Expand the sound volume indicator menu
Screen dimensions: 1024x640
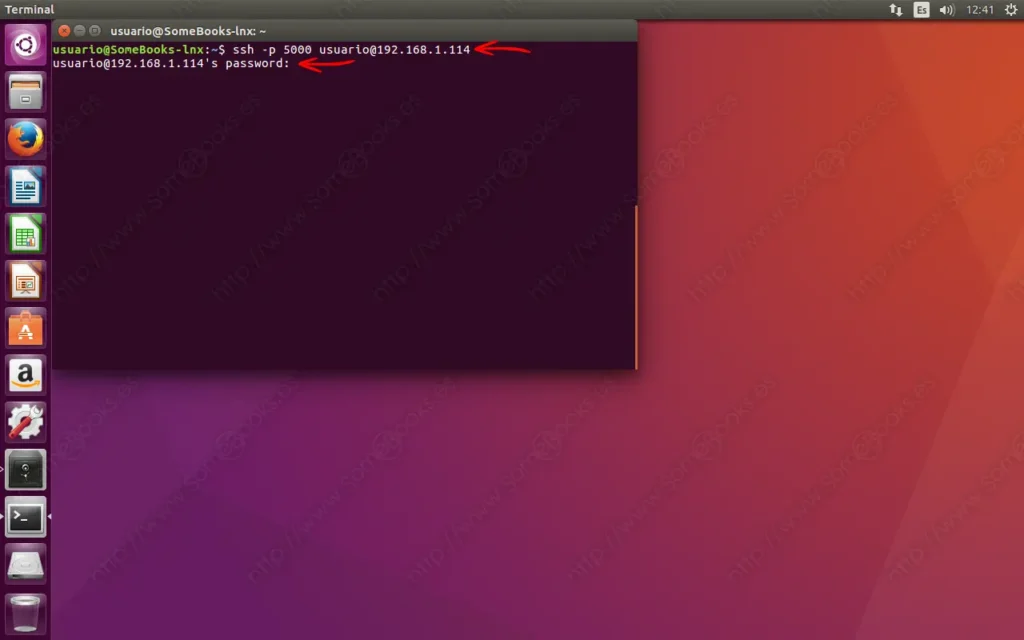pos(947,10)
